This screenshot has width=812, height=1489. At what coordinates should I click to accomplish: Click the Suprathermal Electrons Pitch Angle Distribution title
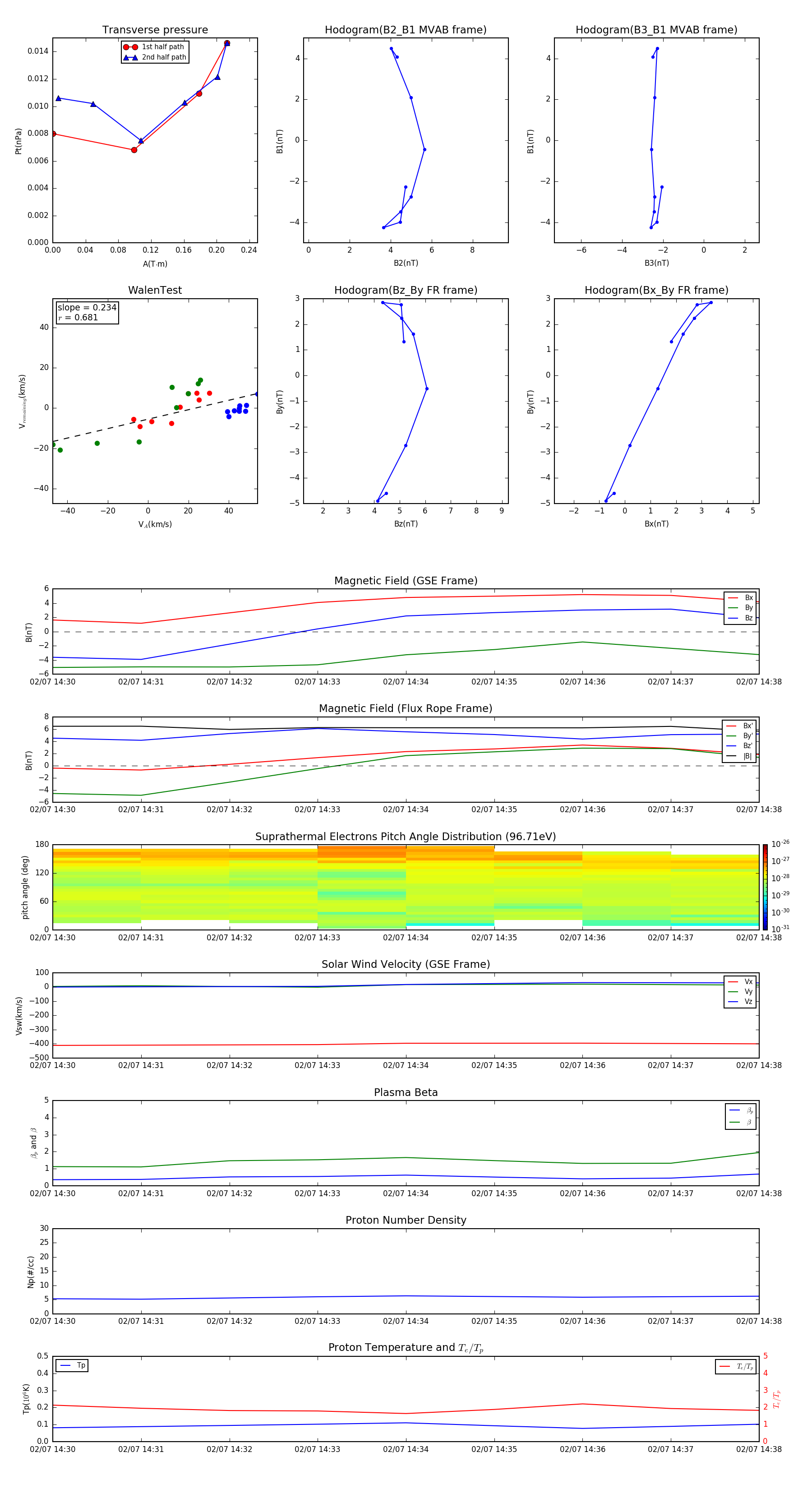click(x=406, y=837)
